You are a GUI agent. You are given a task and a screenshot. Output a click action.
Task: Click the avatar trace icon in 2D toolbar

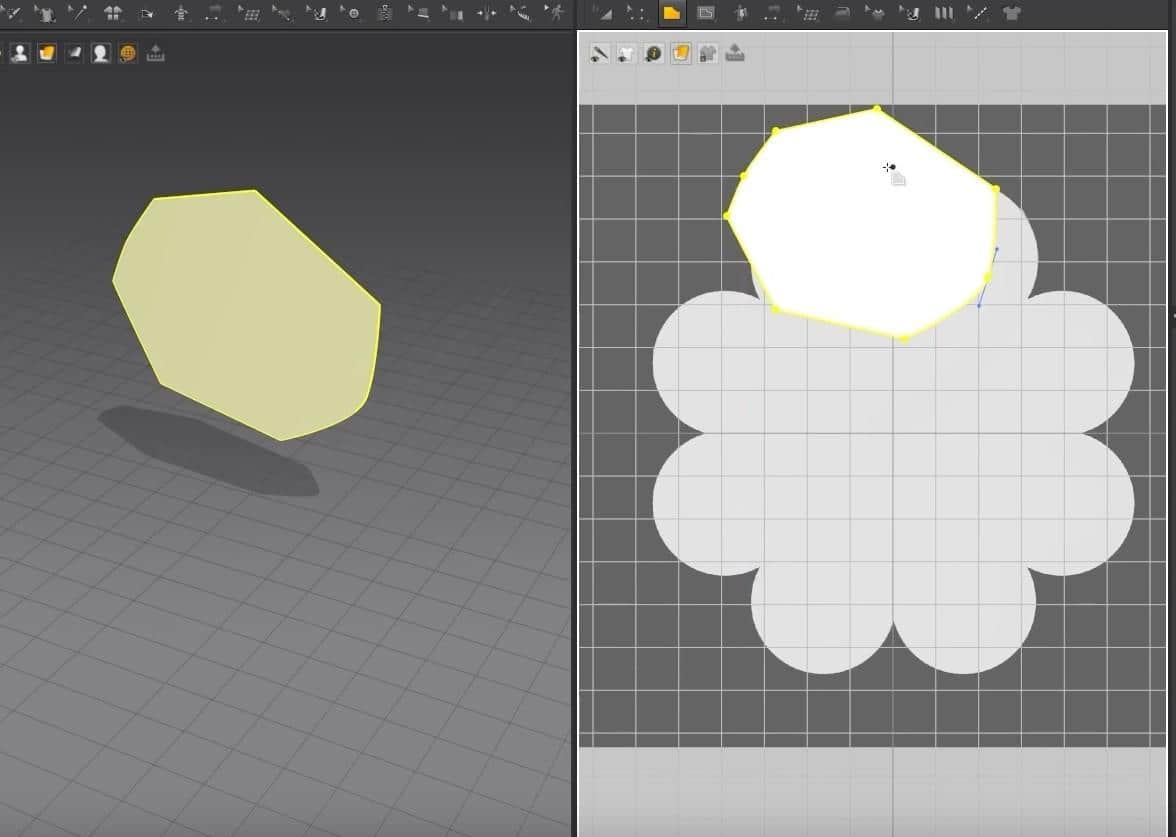(740, 13)
